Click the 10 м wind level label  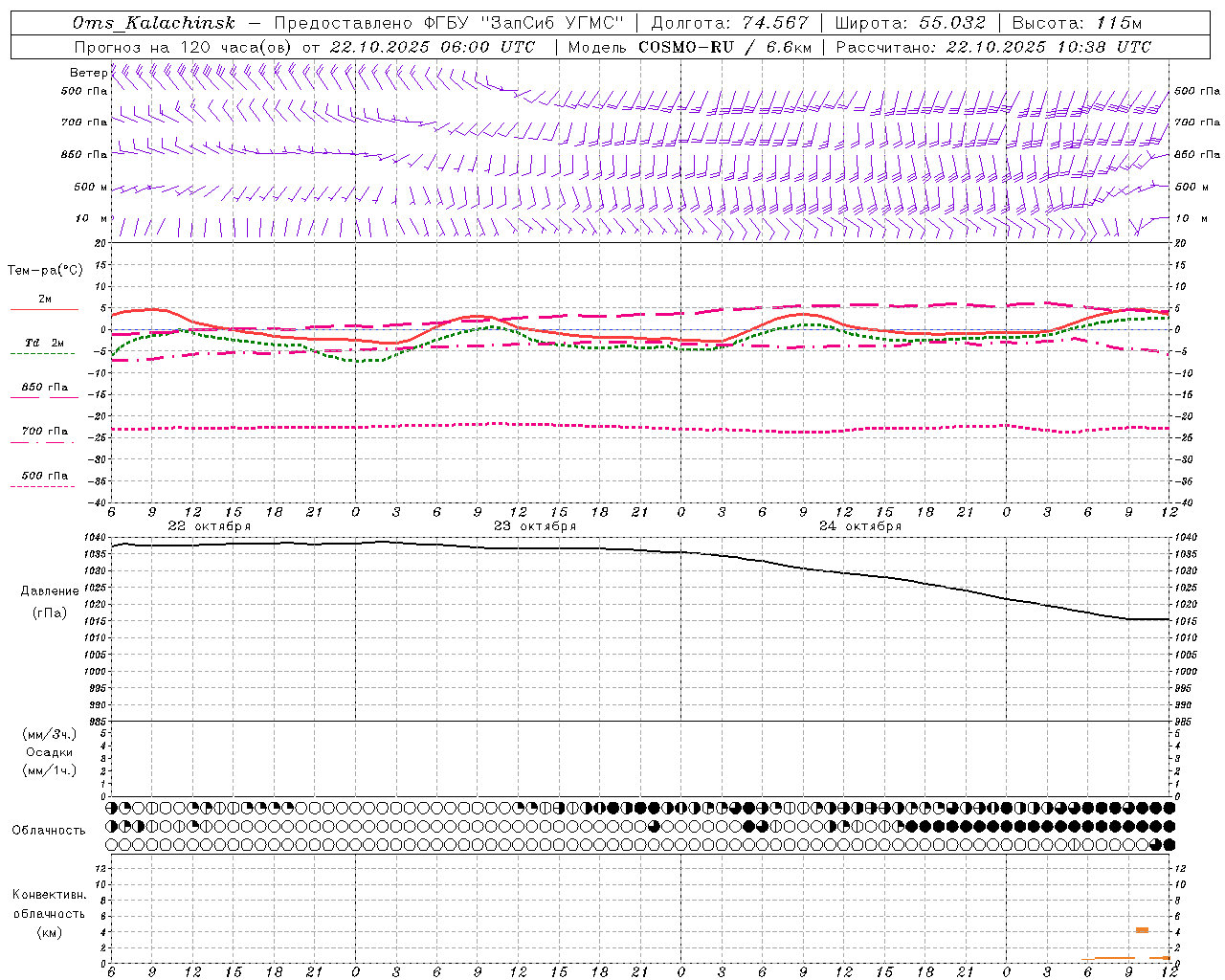[x=91, y=219]
